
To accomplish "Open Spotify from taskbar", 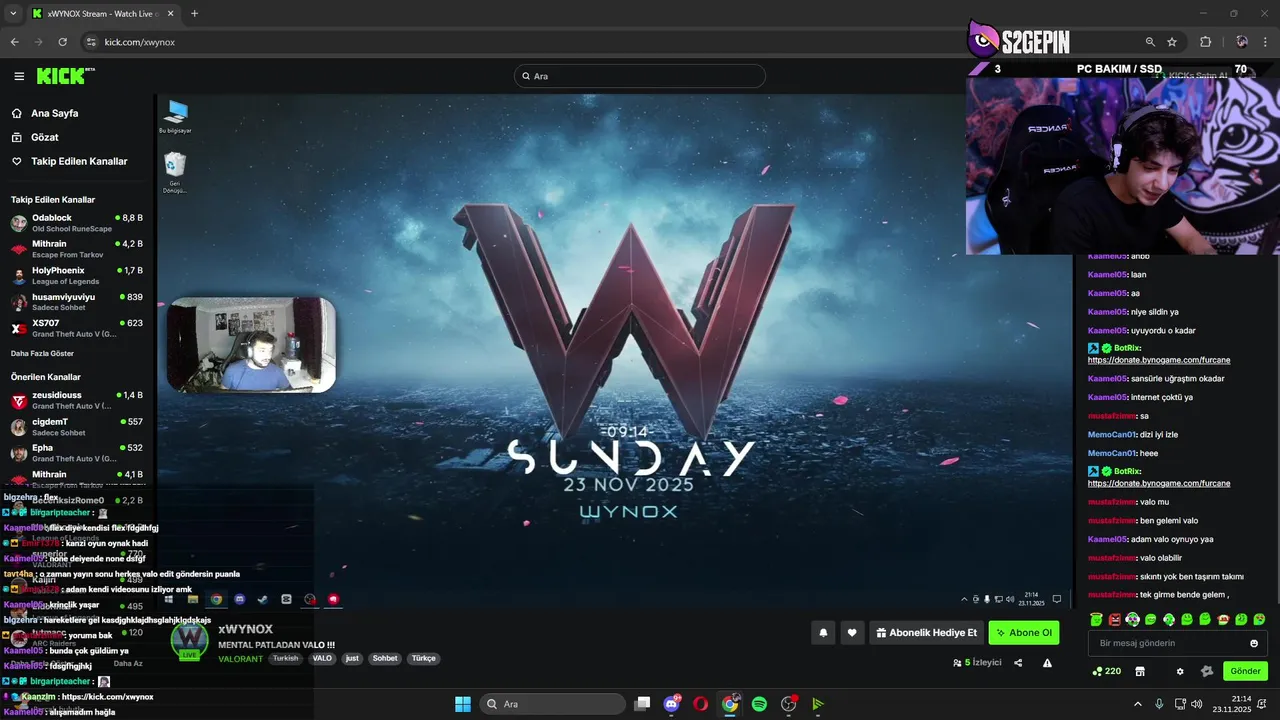I will [x=759, y=704].
